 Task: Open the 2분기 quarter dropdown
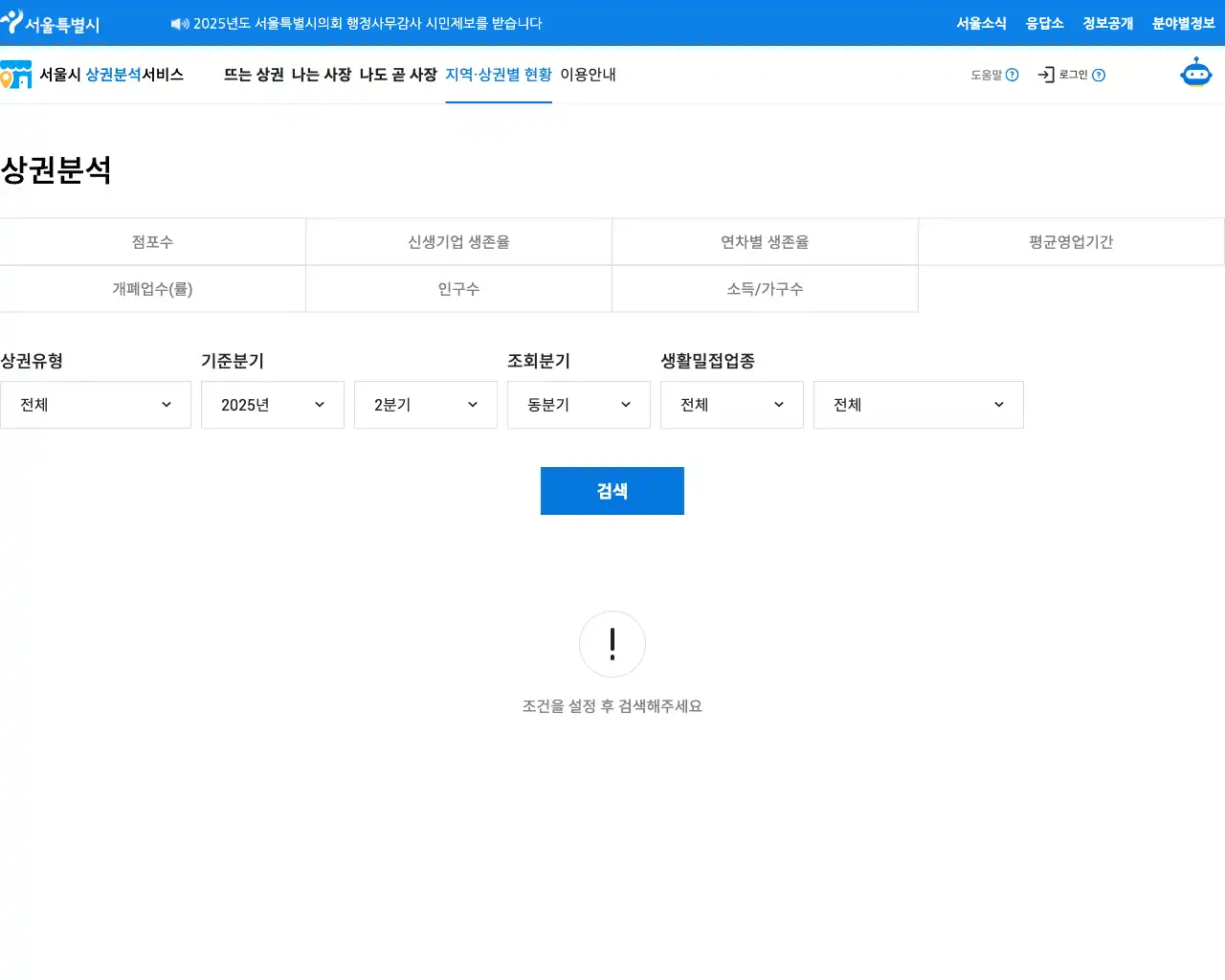(426, 405)
